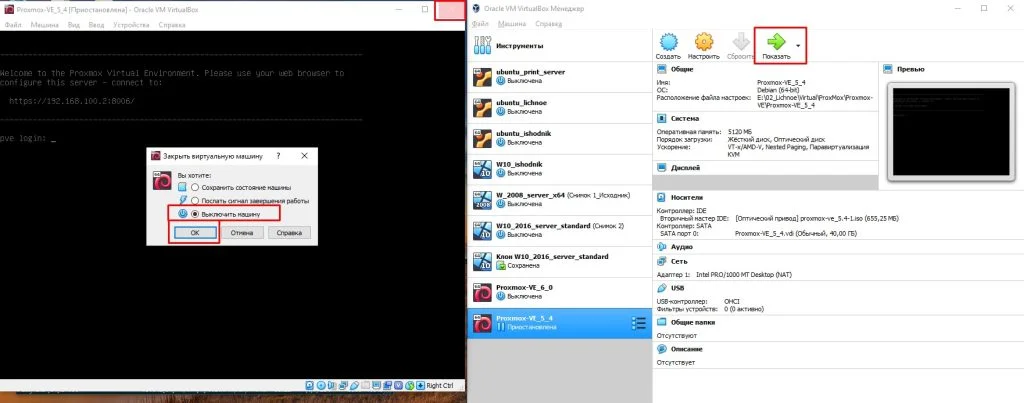Select 'Выключить машину' radio option
The width and height of the screenshot is (1024, 403).
pos(195,214)
